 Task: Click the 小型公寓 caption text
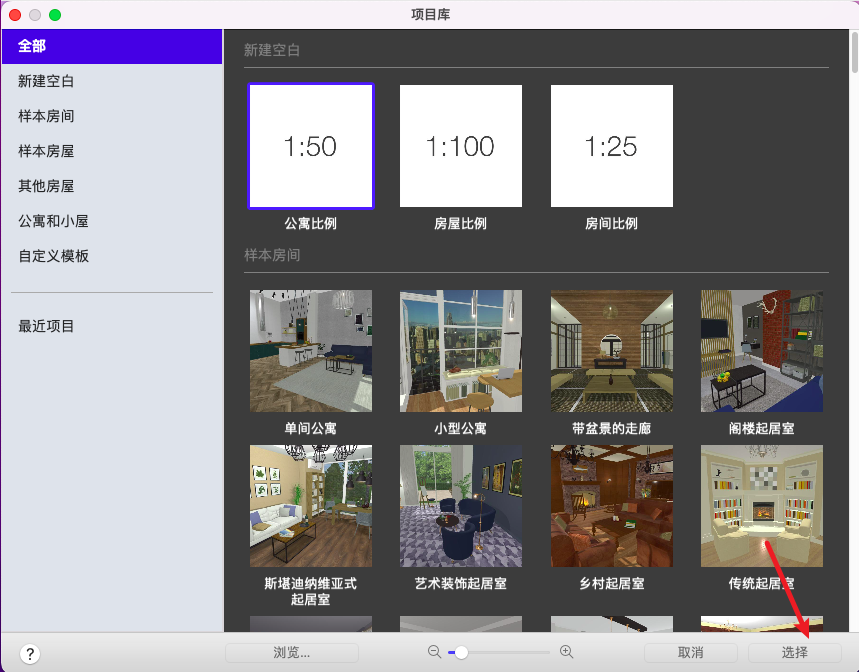click(461, 428)
